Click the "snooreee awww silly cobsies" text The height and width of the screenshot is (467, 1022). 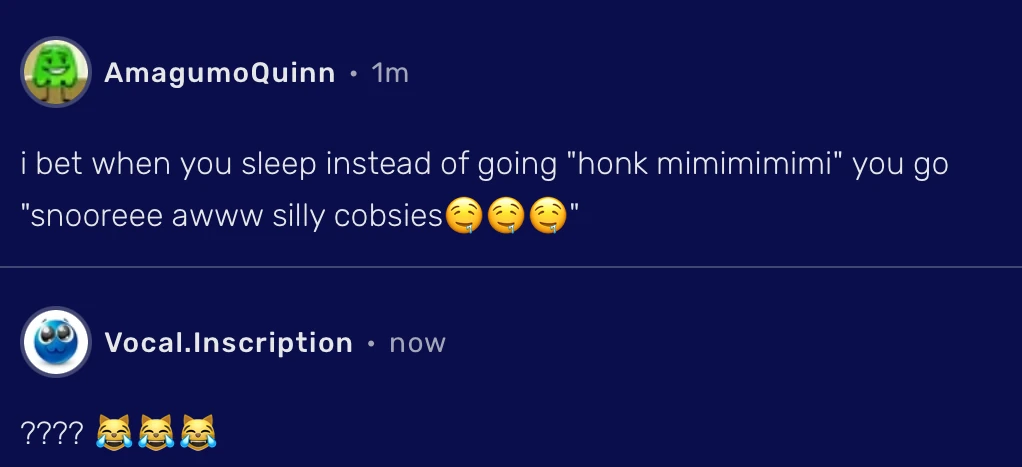click(236, 218)
